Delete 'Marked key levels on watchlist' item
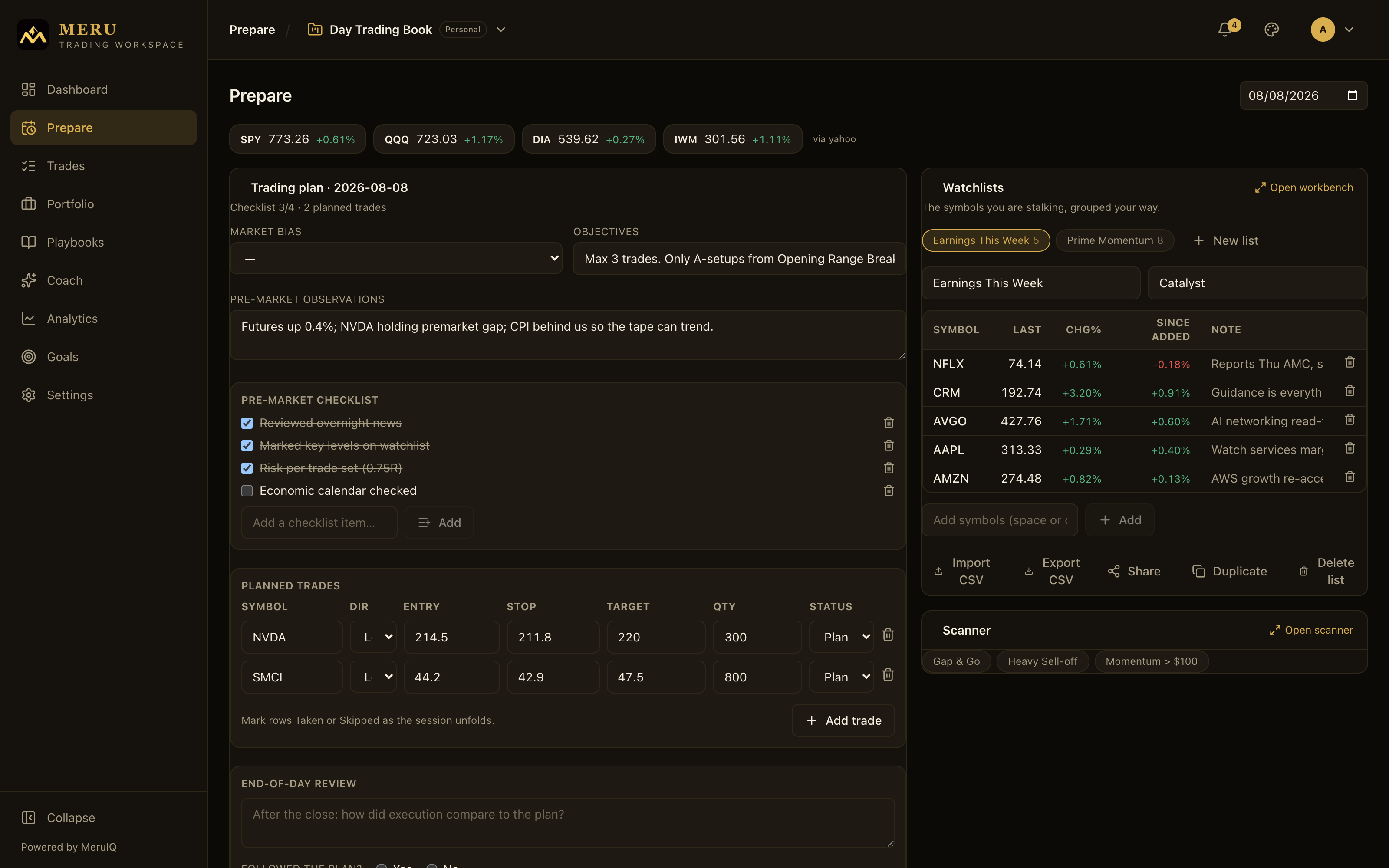 (x=889, y=445)
